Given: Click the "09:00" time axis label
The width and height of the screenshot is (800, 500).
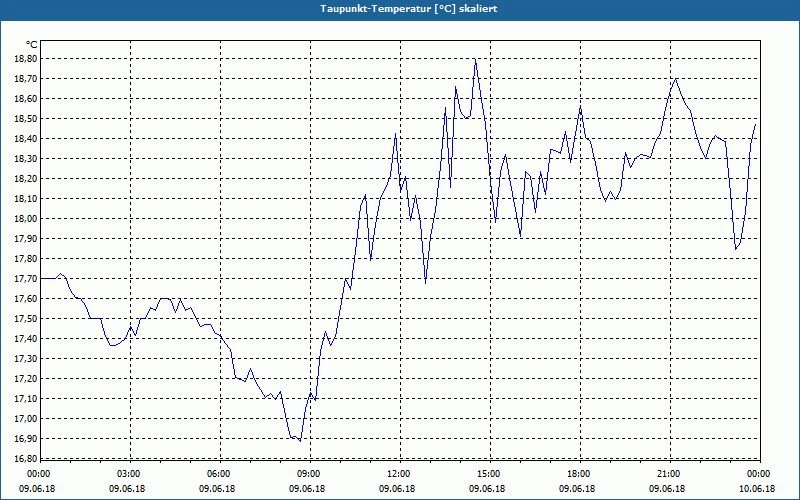Looking at the screenshot, I should [x=310, y=474].
